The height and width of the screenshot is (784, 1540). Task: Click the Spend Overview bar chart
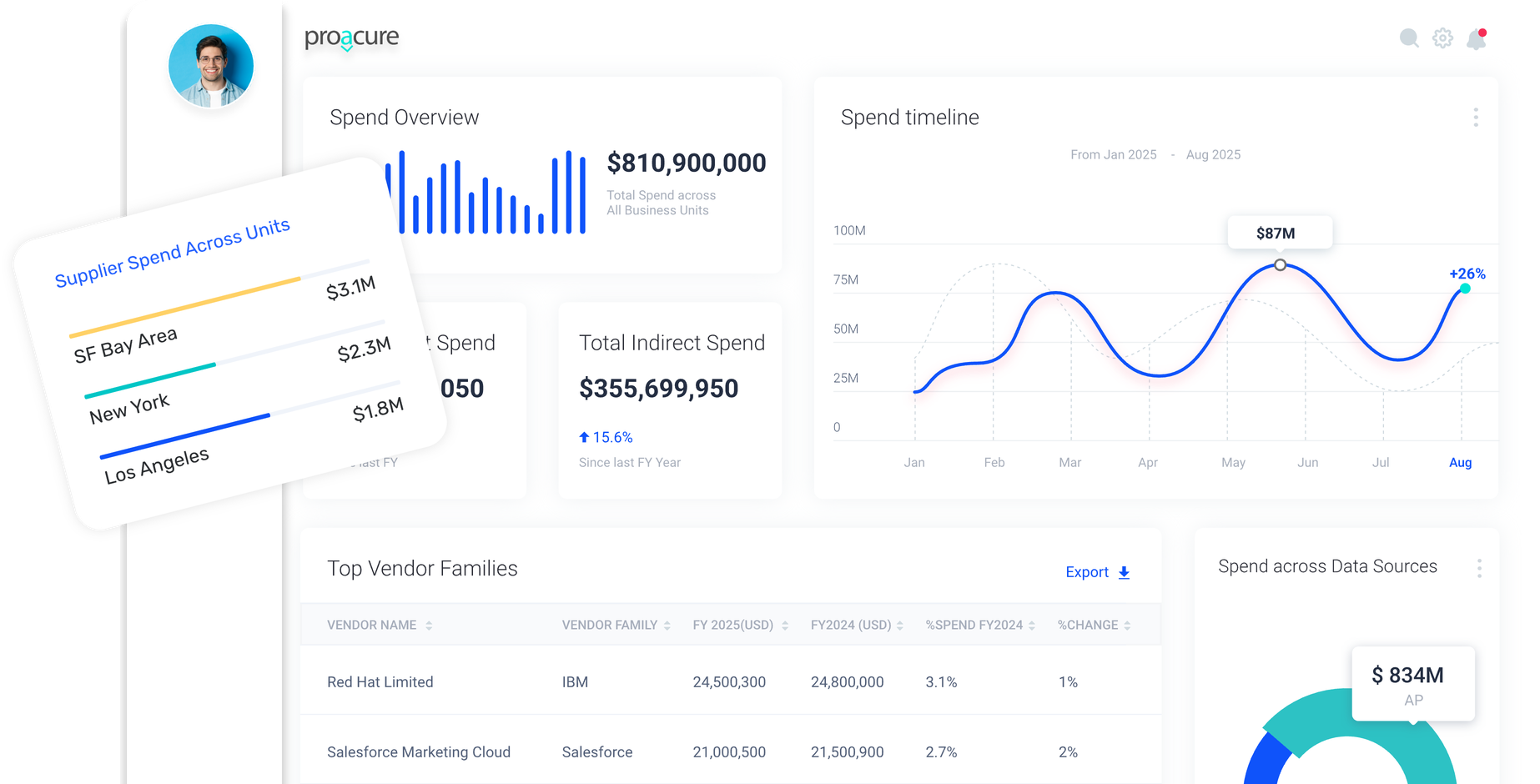[486, 193]
